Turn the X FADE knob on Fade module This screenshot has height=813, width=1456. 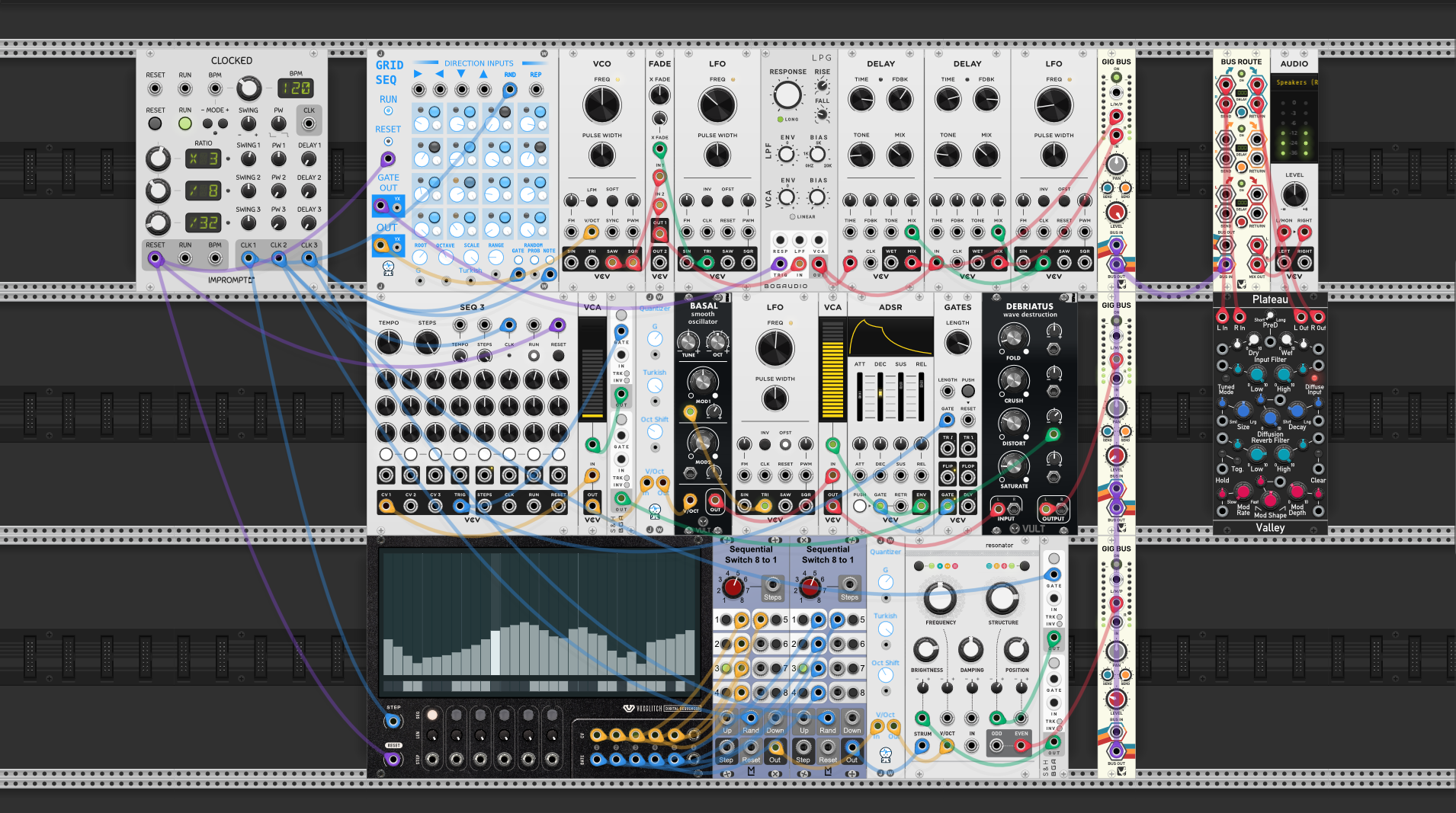659,95
